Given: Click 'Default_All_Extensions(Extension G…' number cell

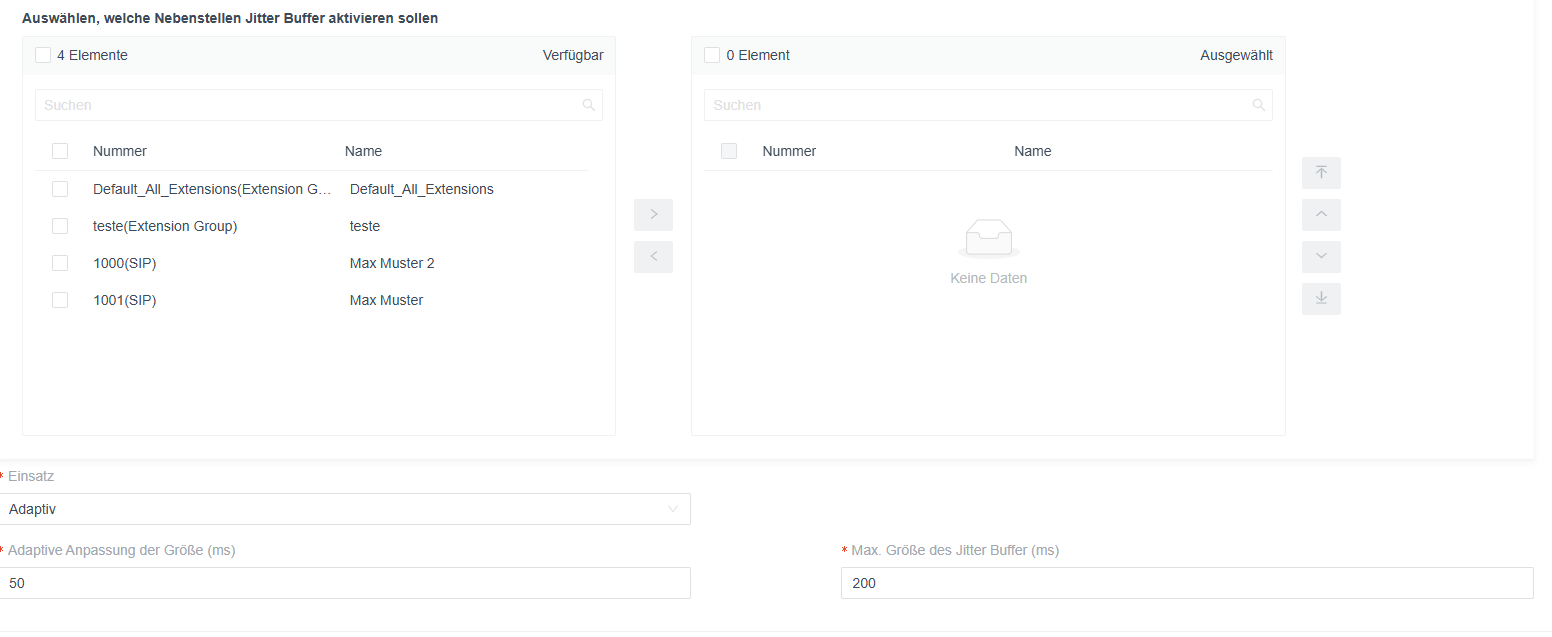Looking at the screenshot, I should click(x=212, y=189).
